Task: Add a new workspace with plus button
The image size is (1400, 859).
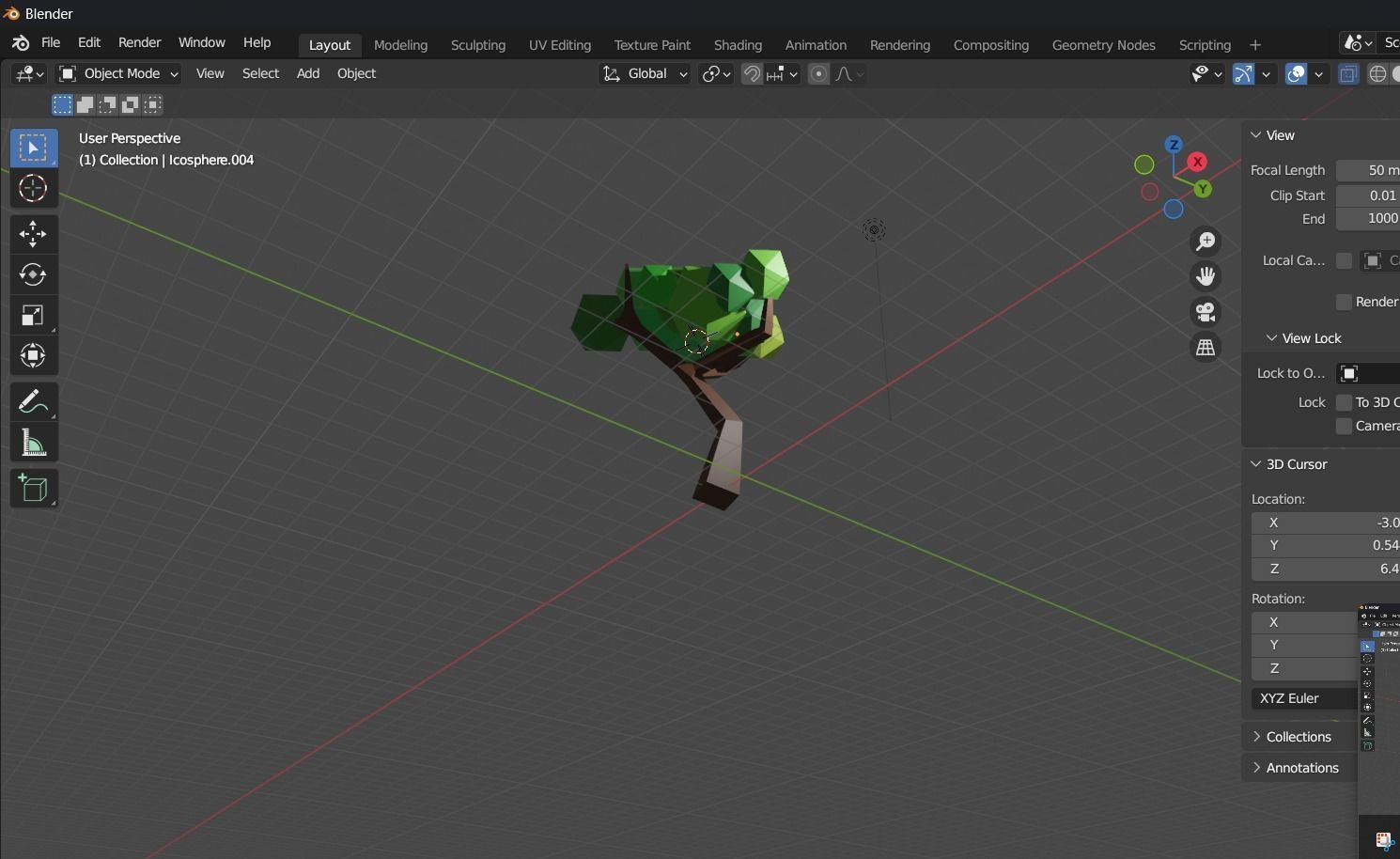Action: pyautogui.click(x=1255, y=45)
